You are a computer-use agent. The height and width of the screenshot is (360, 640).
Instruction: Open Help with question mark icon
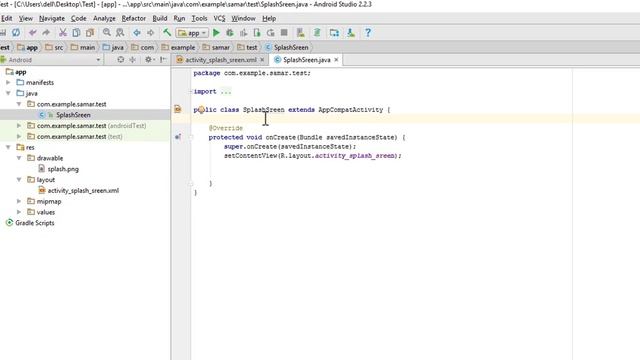(368, 33)
